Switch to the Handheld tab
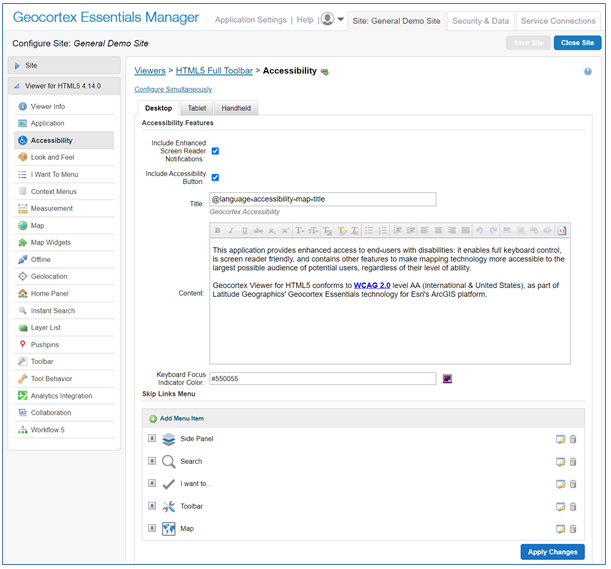611x569 pixels. [x=236, y=108]
